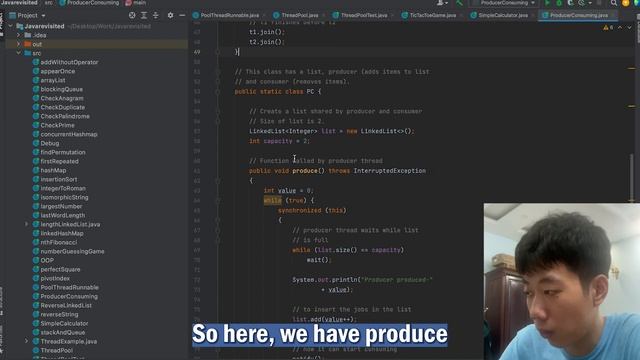Image resolution: width=640 pixels, height=360 pixels.
Task: Toggle fold marker beside 'This class has a list' comment
Action: pos(218,72)
